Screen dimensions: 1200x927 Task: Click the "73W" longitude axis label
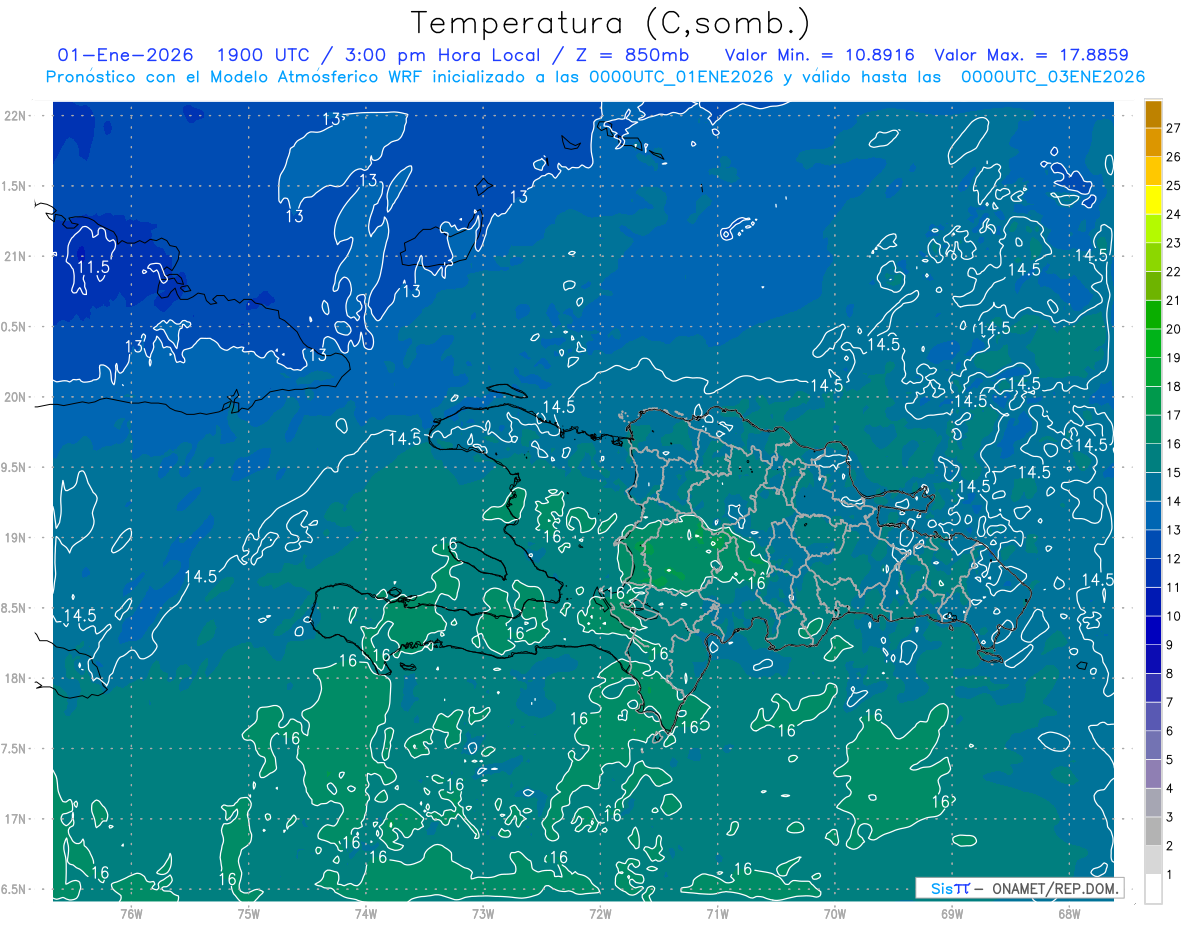(x=483, y=913)
